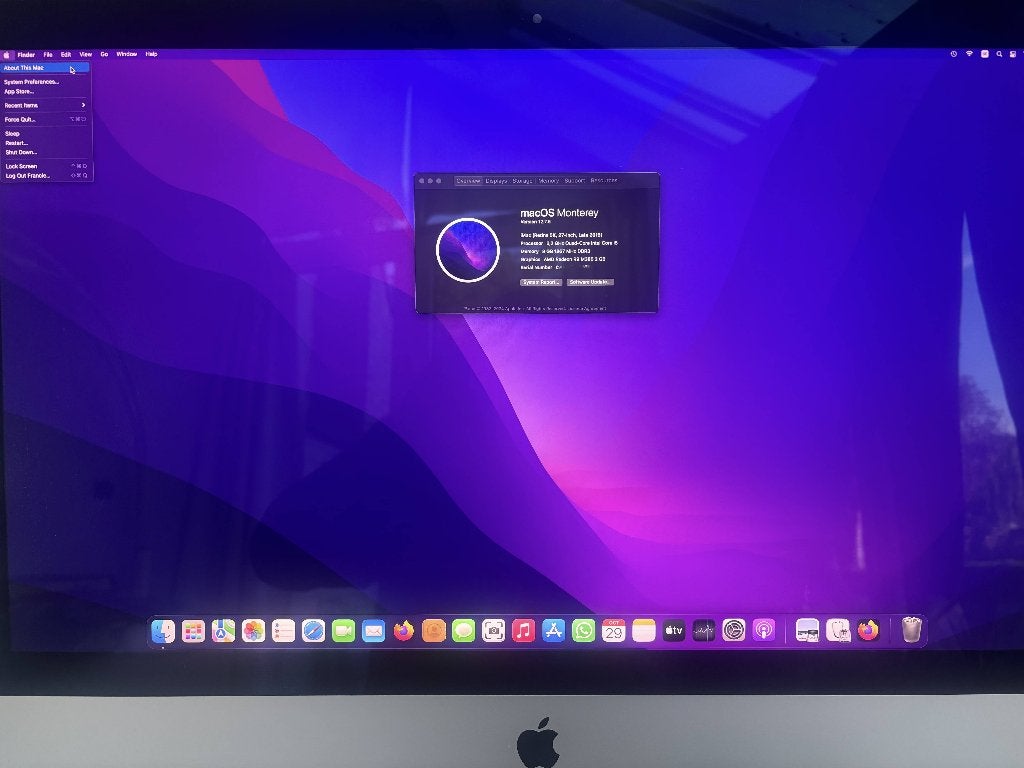Launch Safari from the Dock
The width and height of the screenshot is (1024, 768).
point(313,631)
